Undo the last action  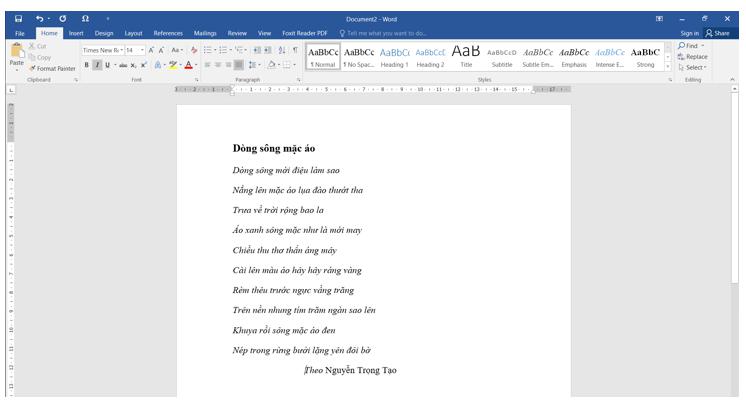pyautogui.click(x=39, y=19)
